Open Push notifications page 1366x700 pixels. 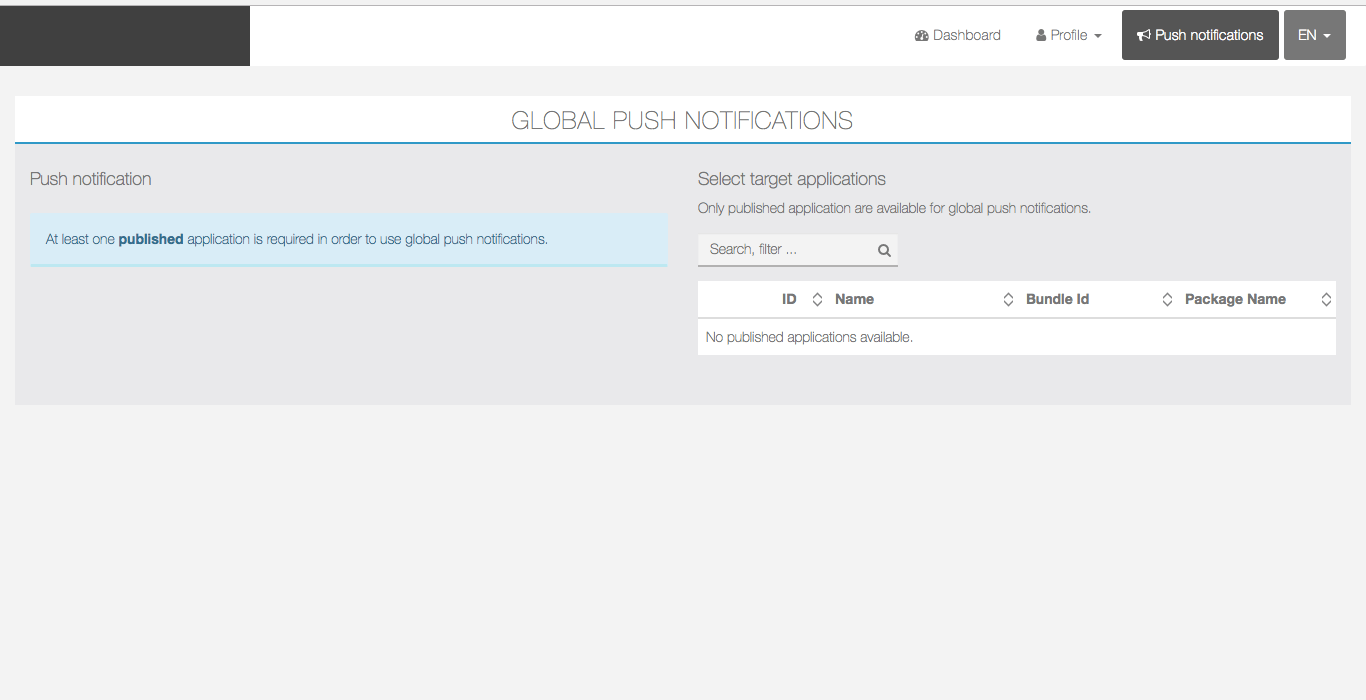(1200, 35)
